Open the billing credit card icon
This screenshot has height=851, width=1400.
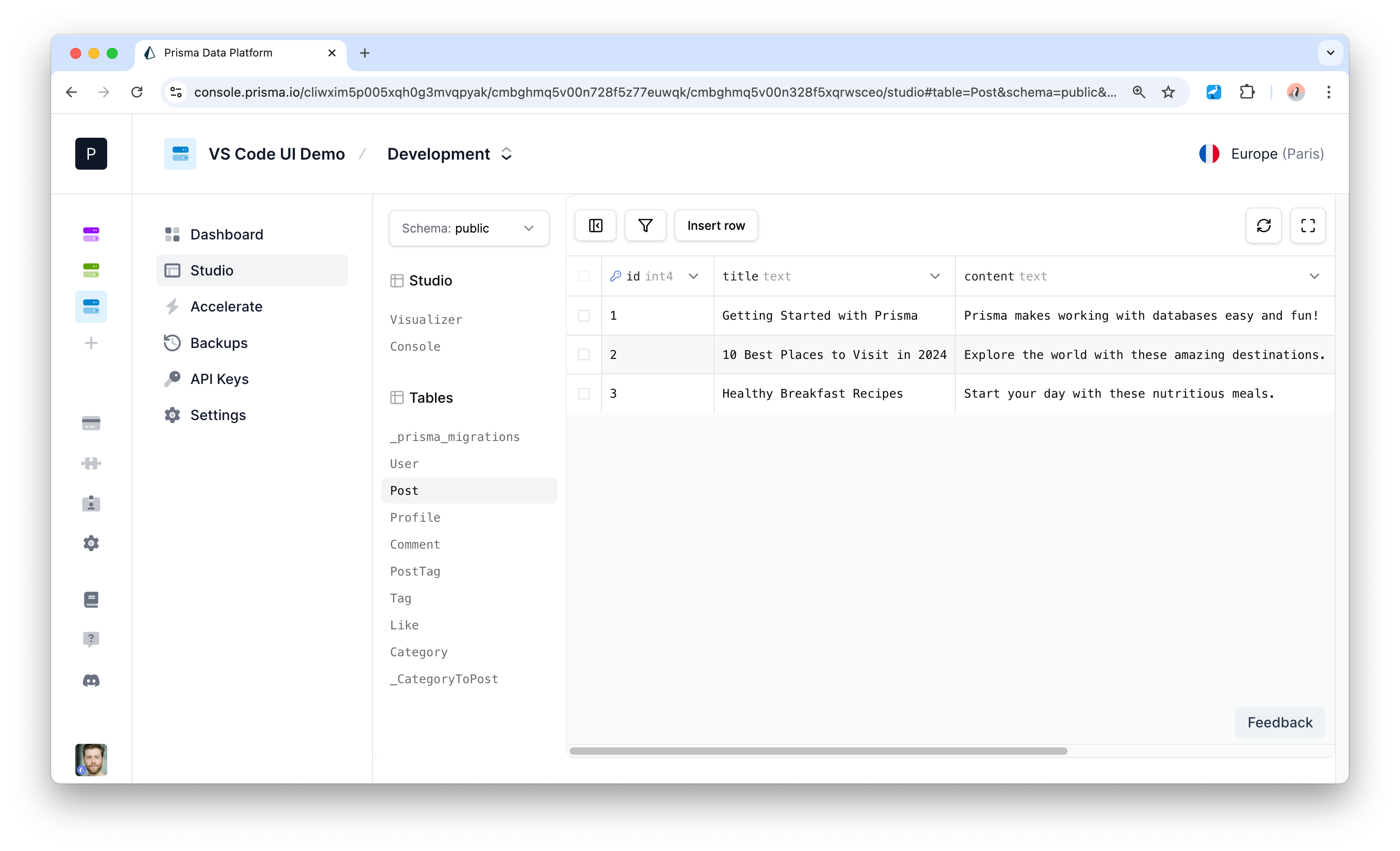[x=91, y=423]
